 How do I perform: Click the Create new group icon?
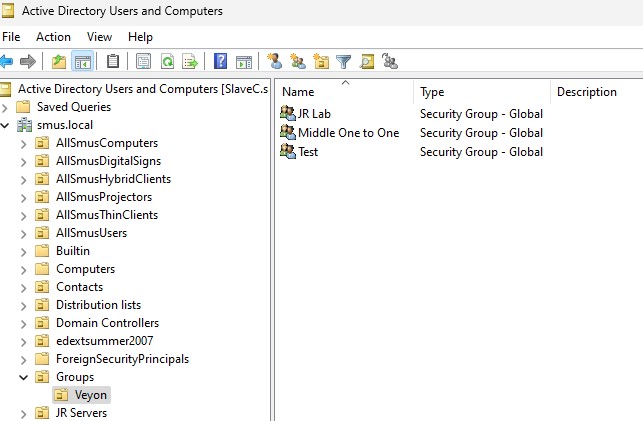[297, 61]
